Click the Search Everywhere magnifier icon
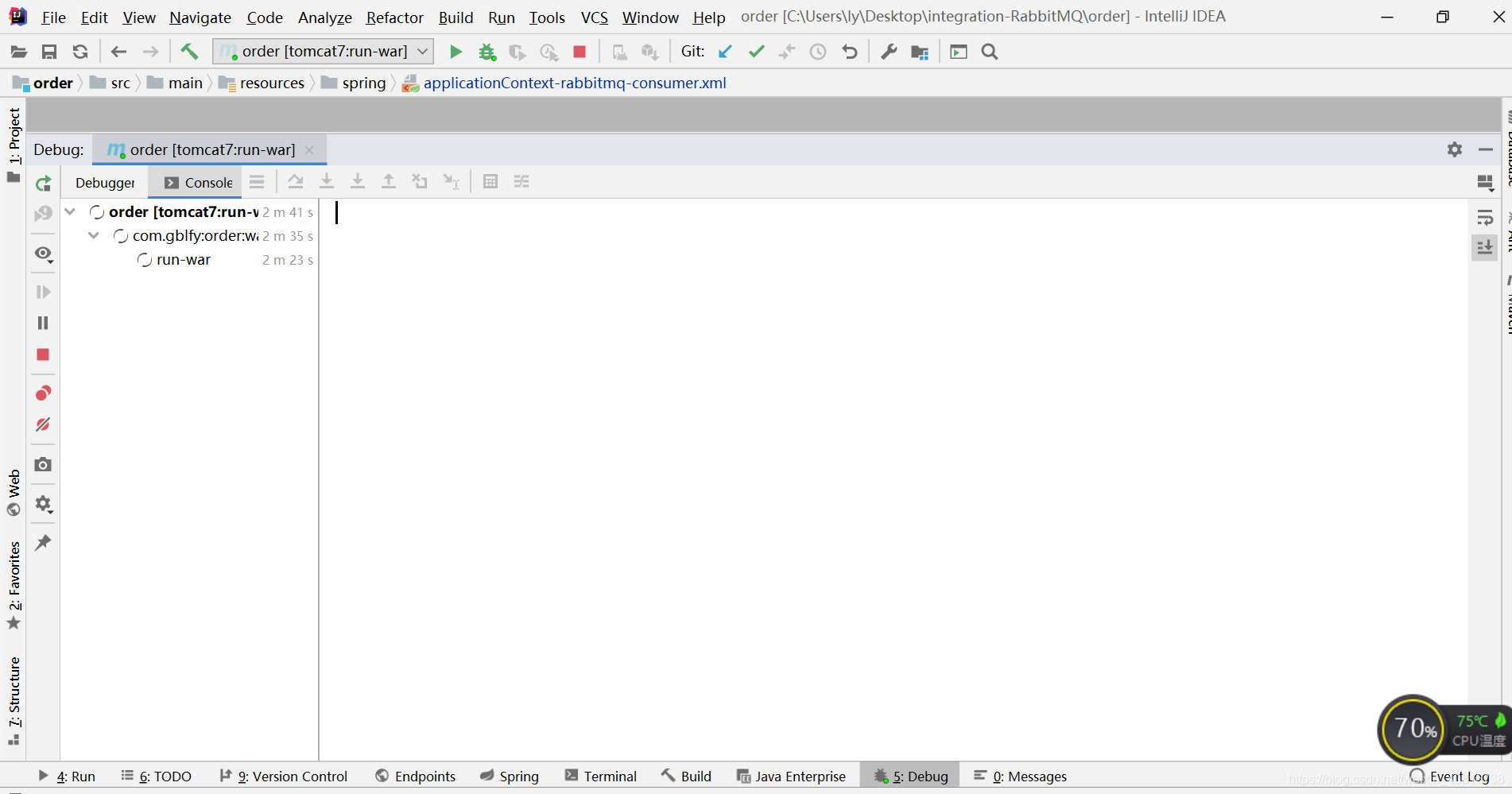The height and width of the screenshot is (794, 1512). coord(990,52)
